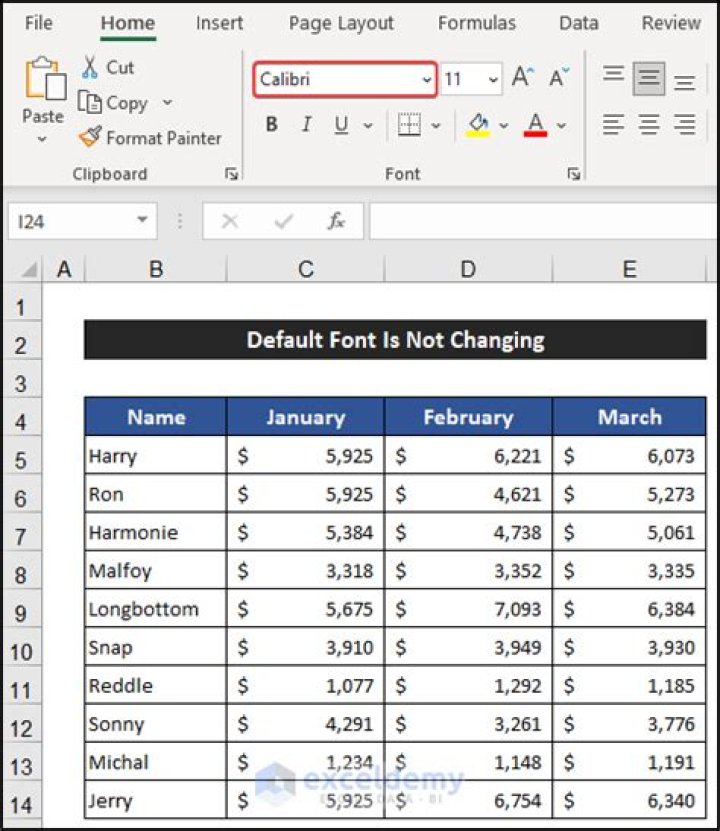Select column D header
The image size is (720, 831).
click(468, 269)
